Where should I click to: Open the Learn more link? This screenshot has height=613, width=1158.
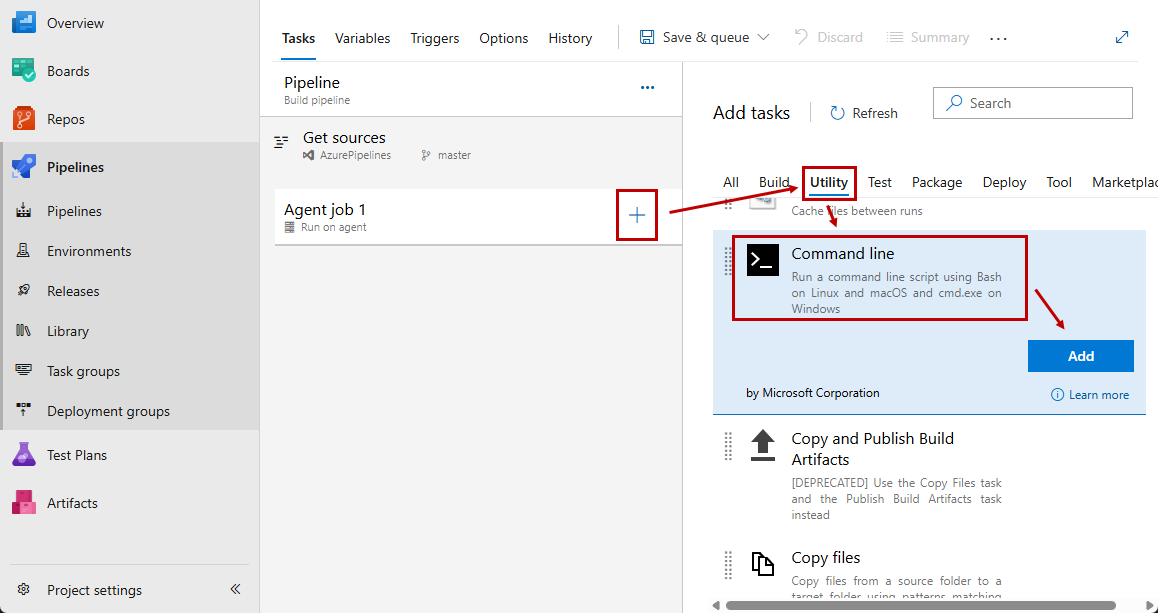1098,394
